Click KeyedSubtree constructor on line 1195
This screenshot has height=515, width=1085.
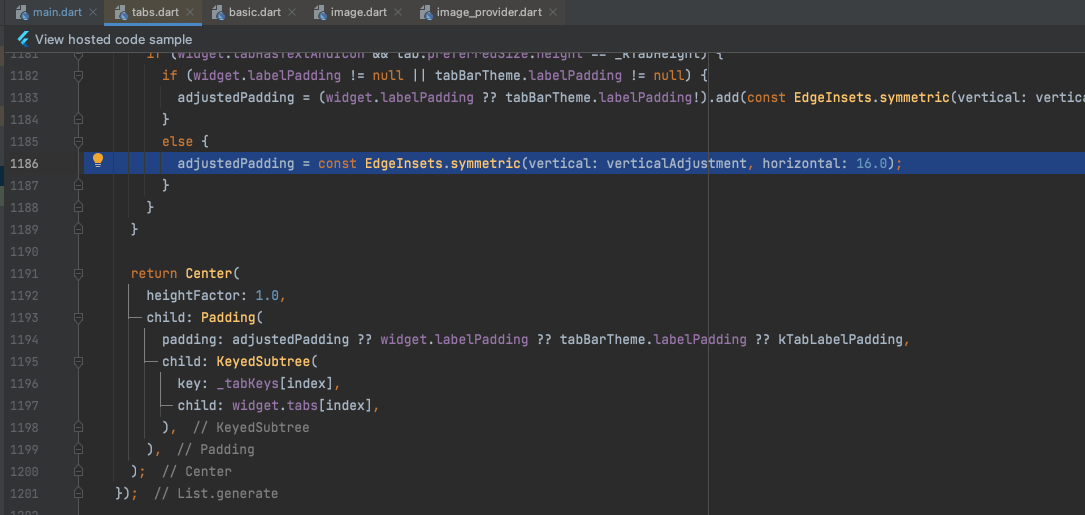263,361
